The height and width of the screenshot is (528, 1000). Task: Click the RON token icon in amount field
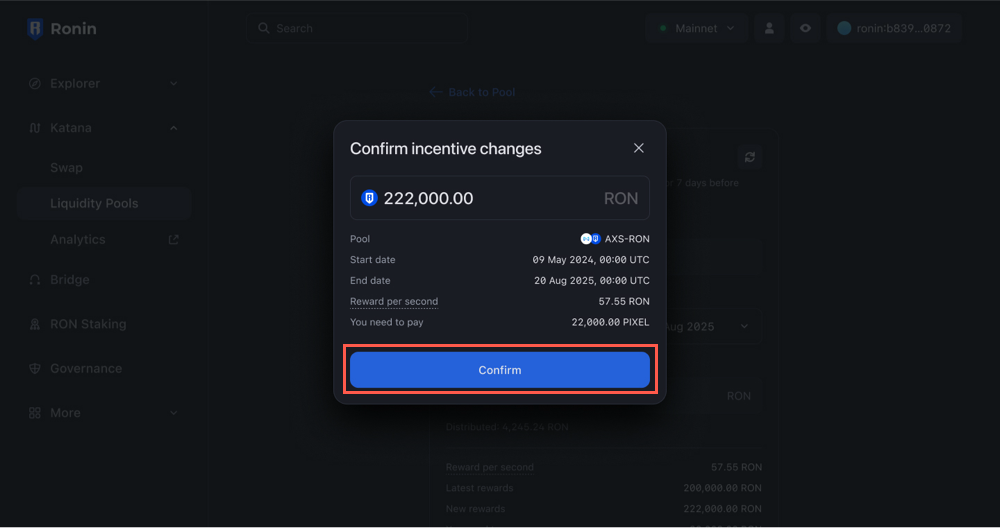(x=369, y=198)
